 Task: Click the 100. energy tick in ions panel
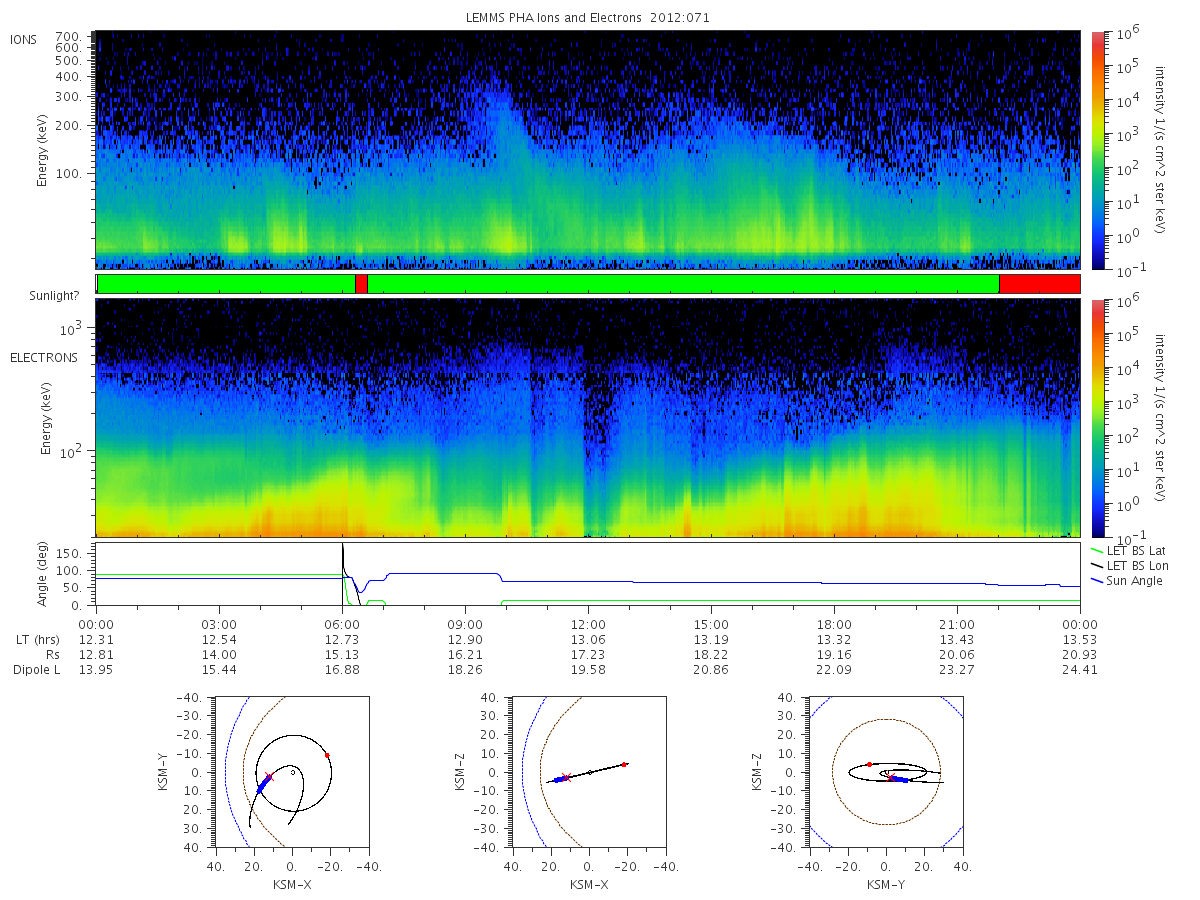[69, 173]
